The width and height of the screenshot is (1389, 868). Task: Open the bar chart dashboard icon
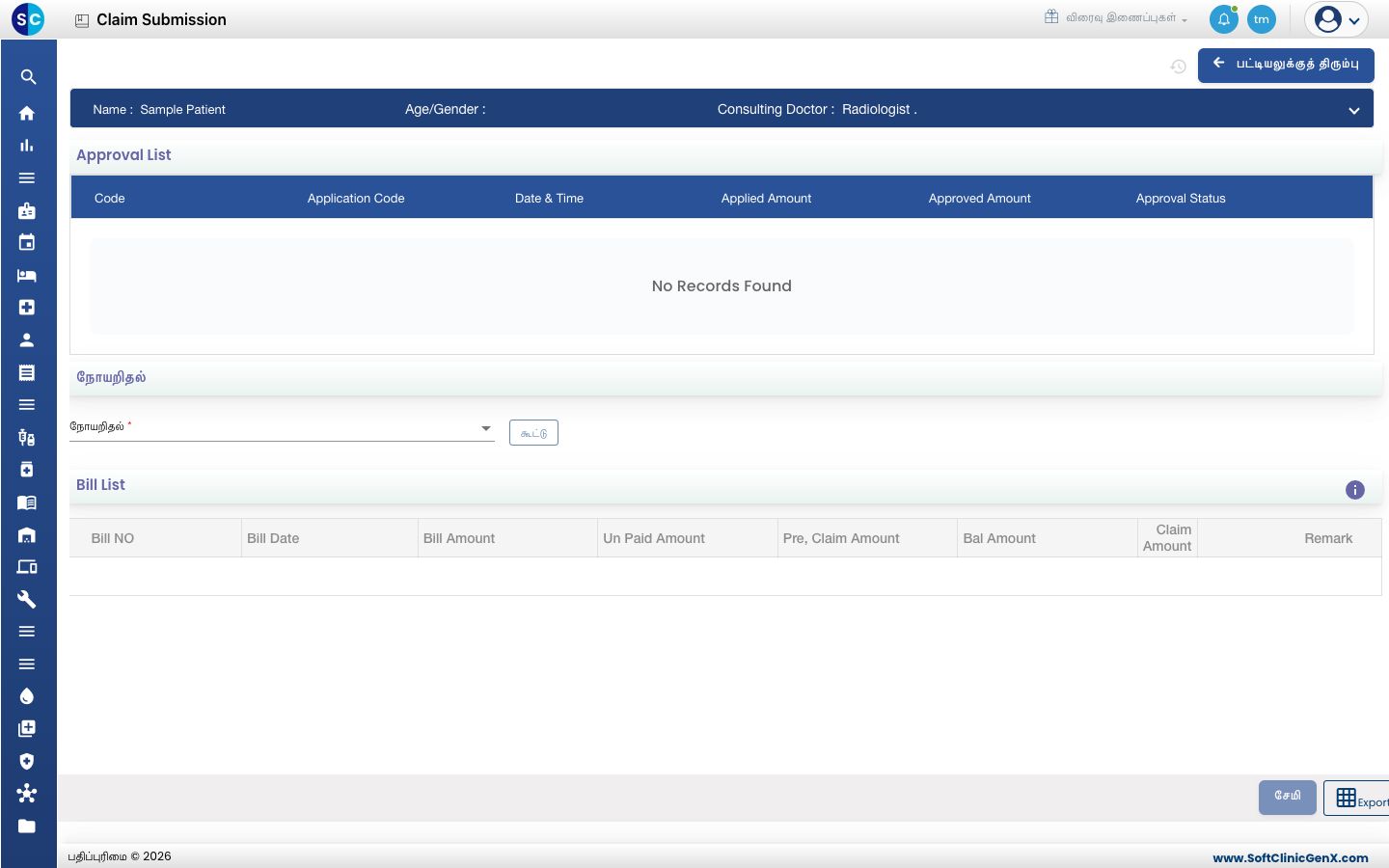point(27,146)
